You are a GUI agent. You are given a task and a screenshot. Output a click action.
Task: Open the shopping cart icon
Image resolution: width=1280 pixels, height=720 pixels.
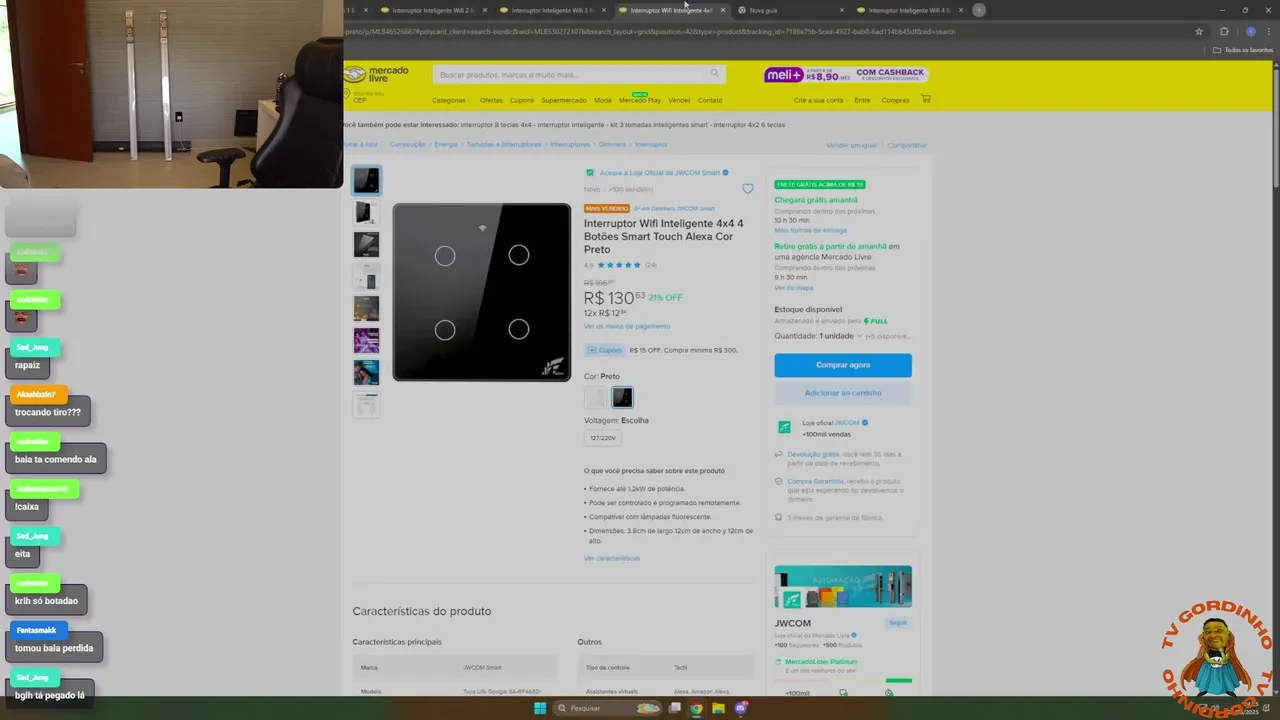(x=926, y=99)
